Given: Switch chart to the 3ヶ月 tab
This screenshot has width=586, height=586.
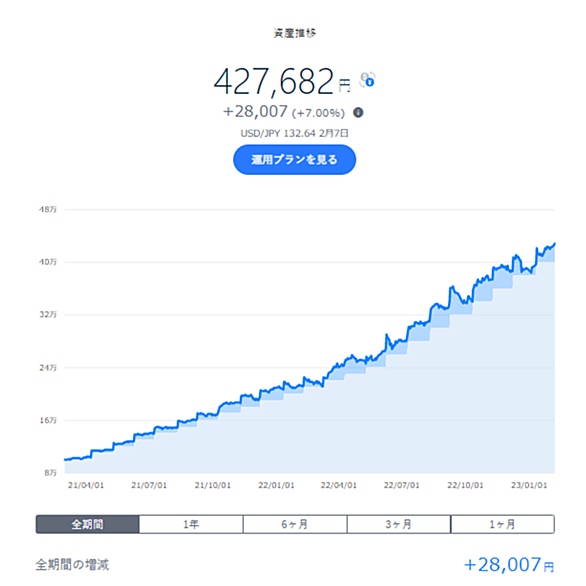Looking at the screenshot, I should (399, 524).
